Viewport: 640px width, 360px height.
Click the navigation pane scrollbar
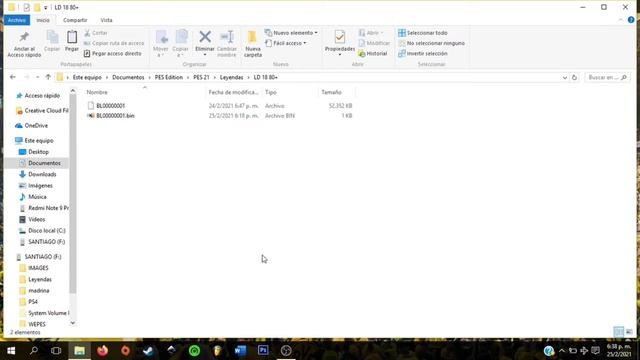(73, 192)
